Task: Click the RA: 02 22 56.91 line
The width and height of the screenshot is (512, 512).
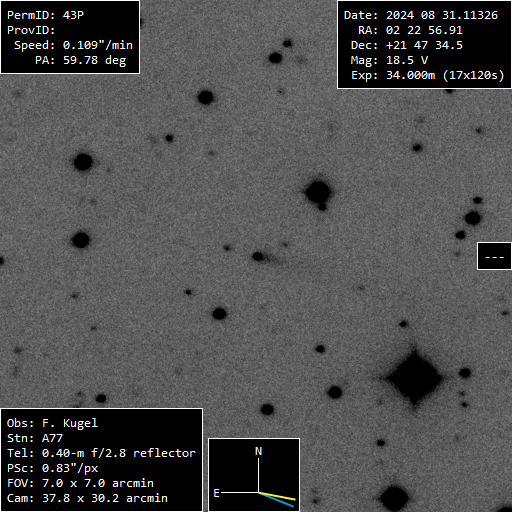Action: click(410, 30)
